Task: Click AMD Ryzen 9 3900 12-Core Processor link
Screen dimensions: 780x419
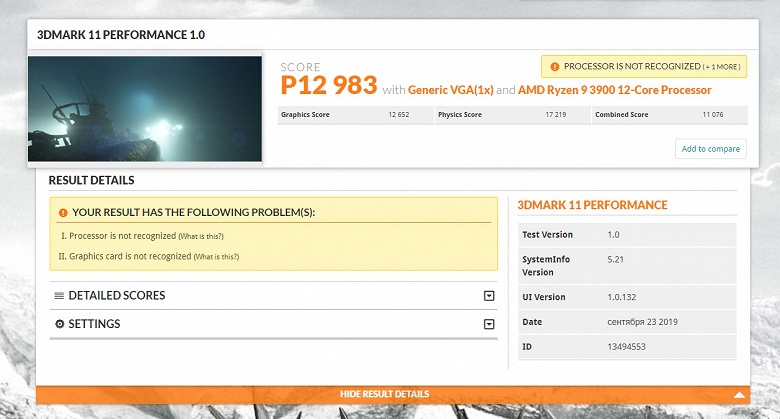Action: (x=614, y=90)
